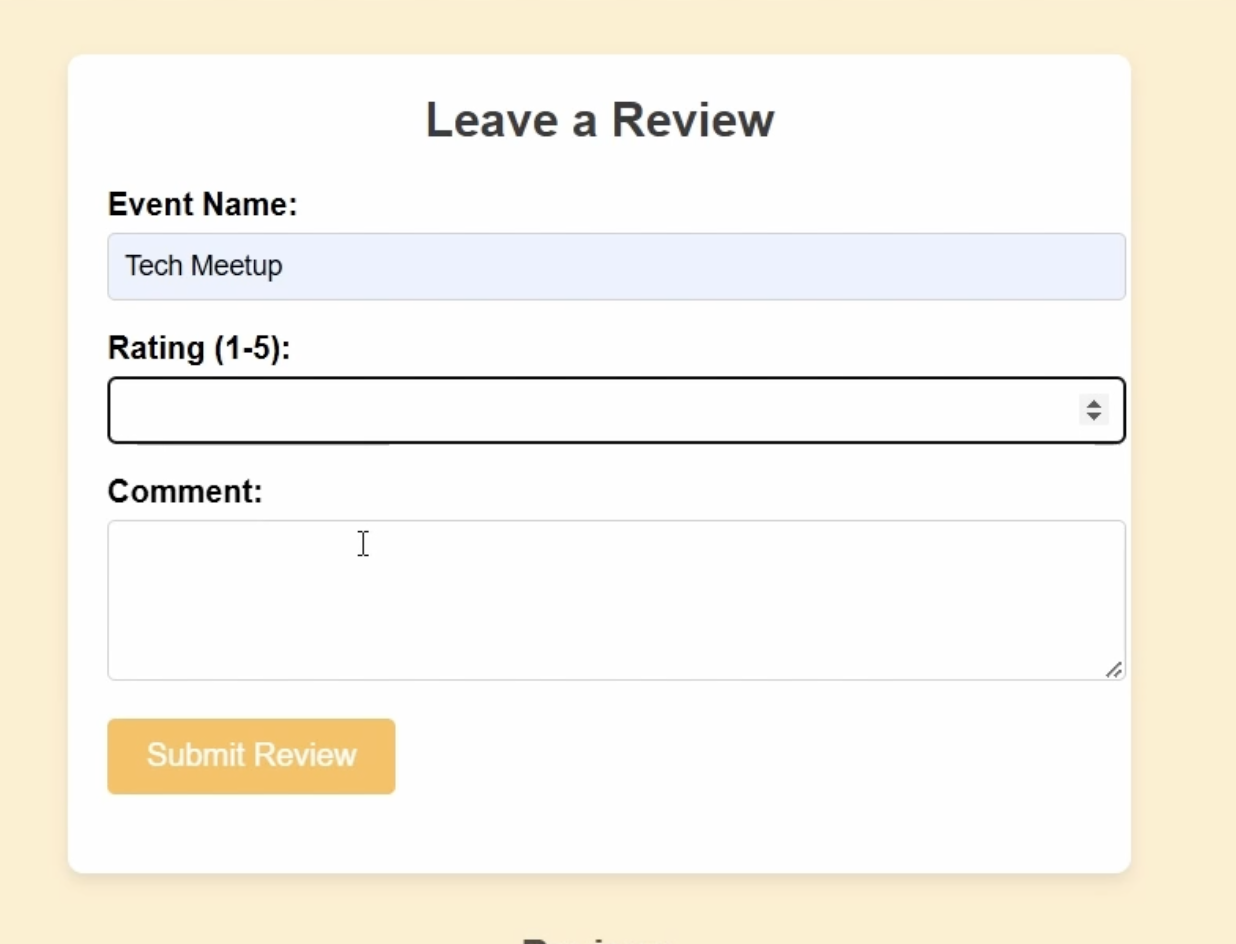1236x944 pixels.
Task: Click the Event Name input field
Action: coord(616,266)
